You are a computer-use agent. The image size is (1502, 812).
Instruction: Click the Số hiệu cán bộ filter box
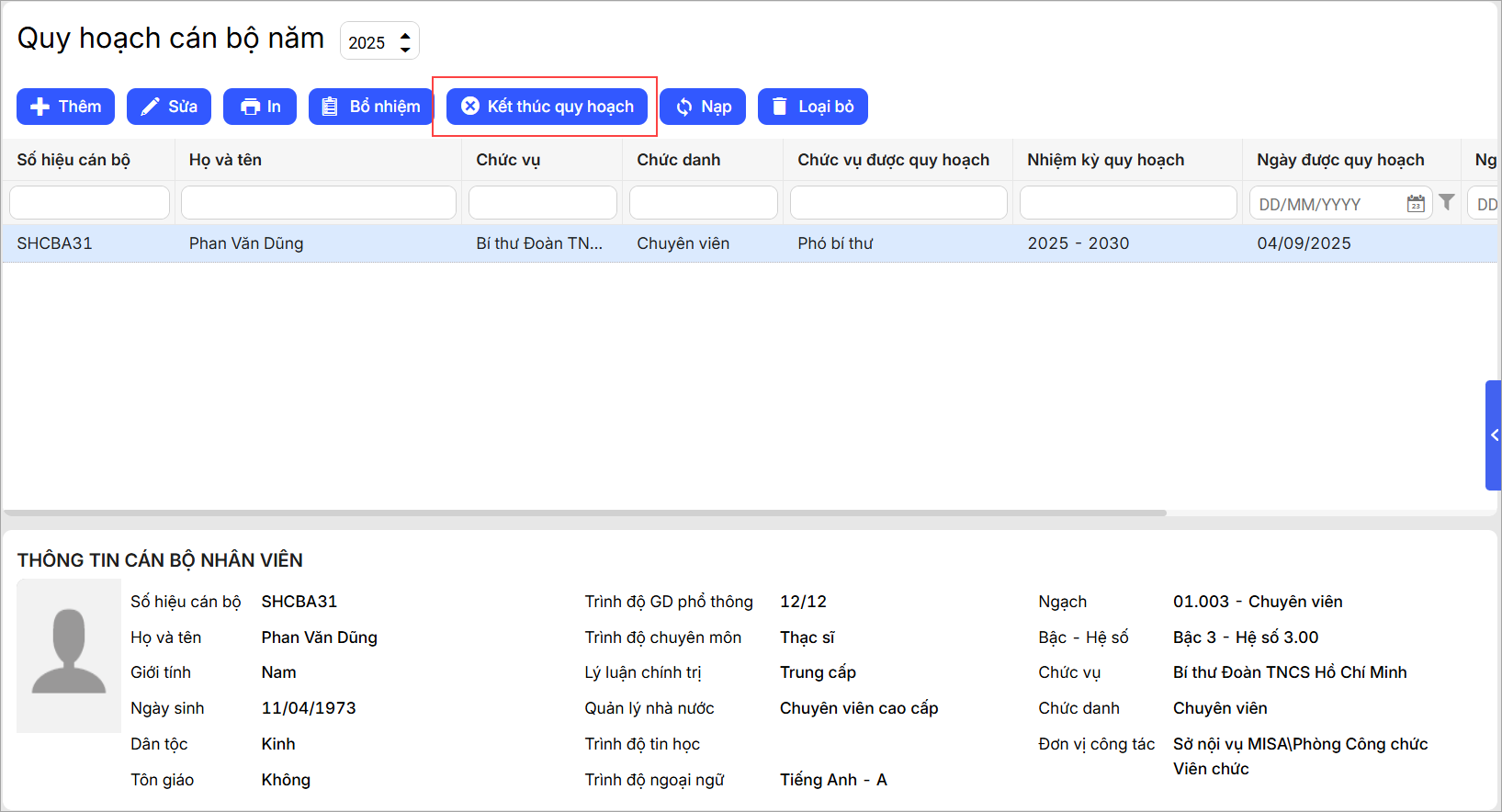(x=89, y=203)
